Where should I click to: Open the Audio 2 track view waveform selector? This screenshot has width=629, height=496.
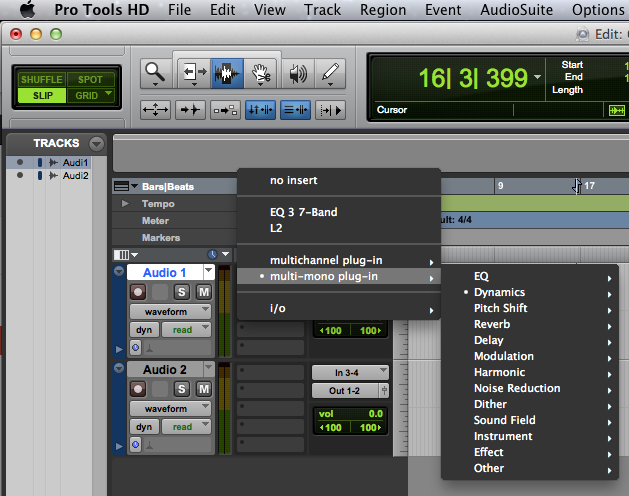(170, 409)
